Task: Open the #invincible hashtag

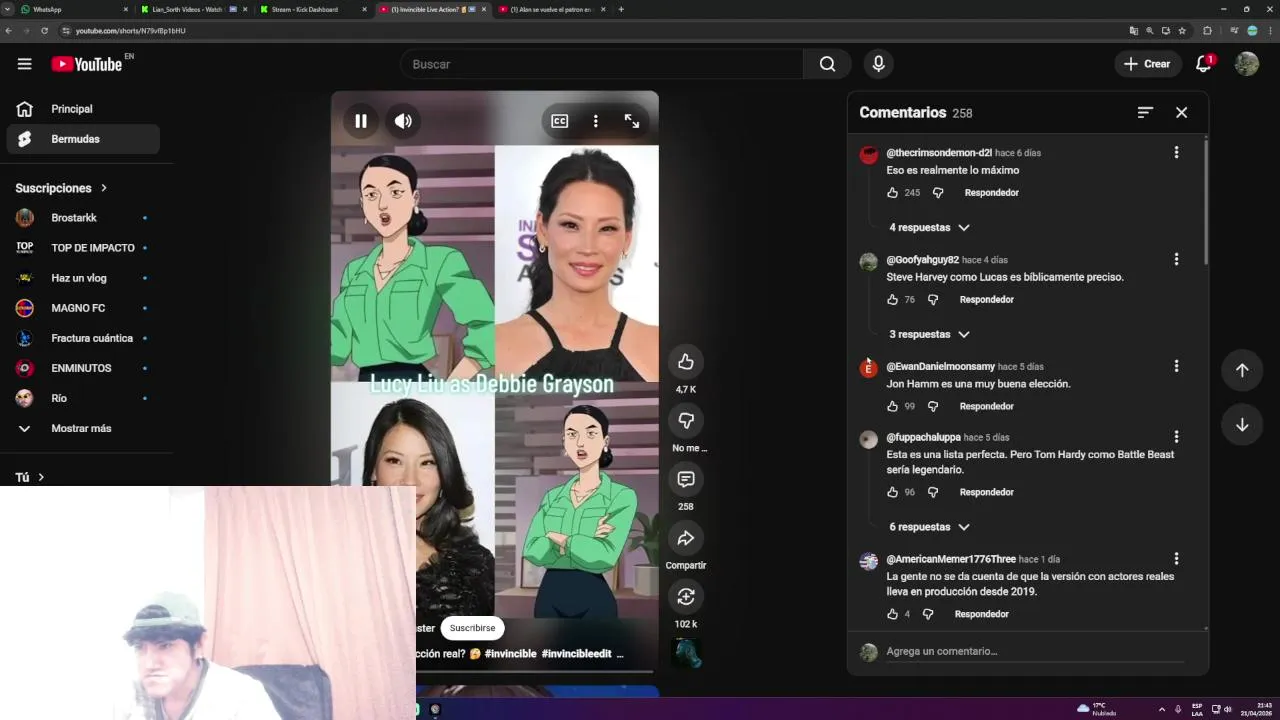Action: (511, 654)
